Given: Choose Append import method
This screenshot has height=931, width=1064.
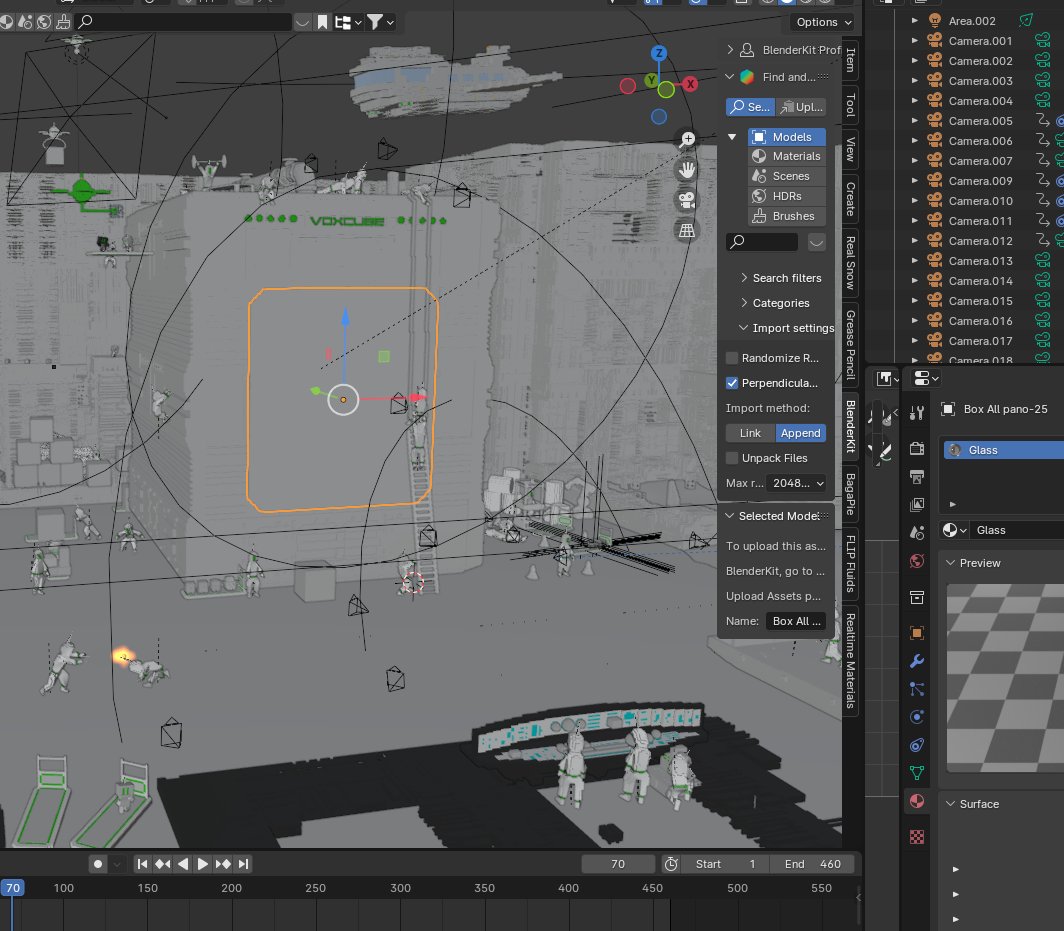Looking at the screenshot, I should tap(801, 433).
